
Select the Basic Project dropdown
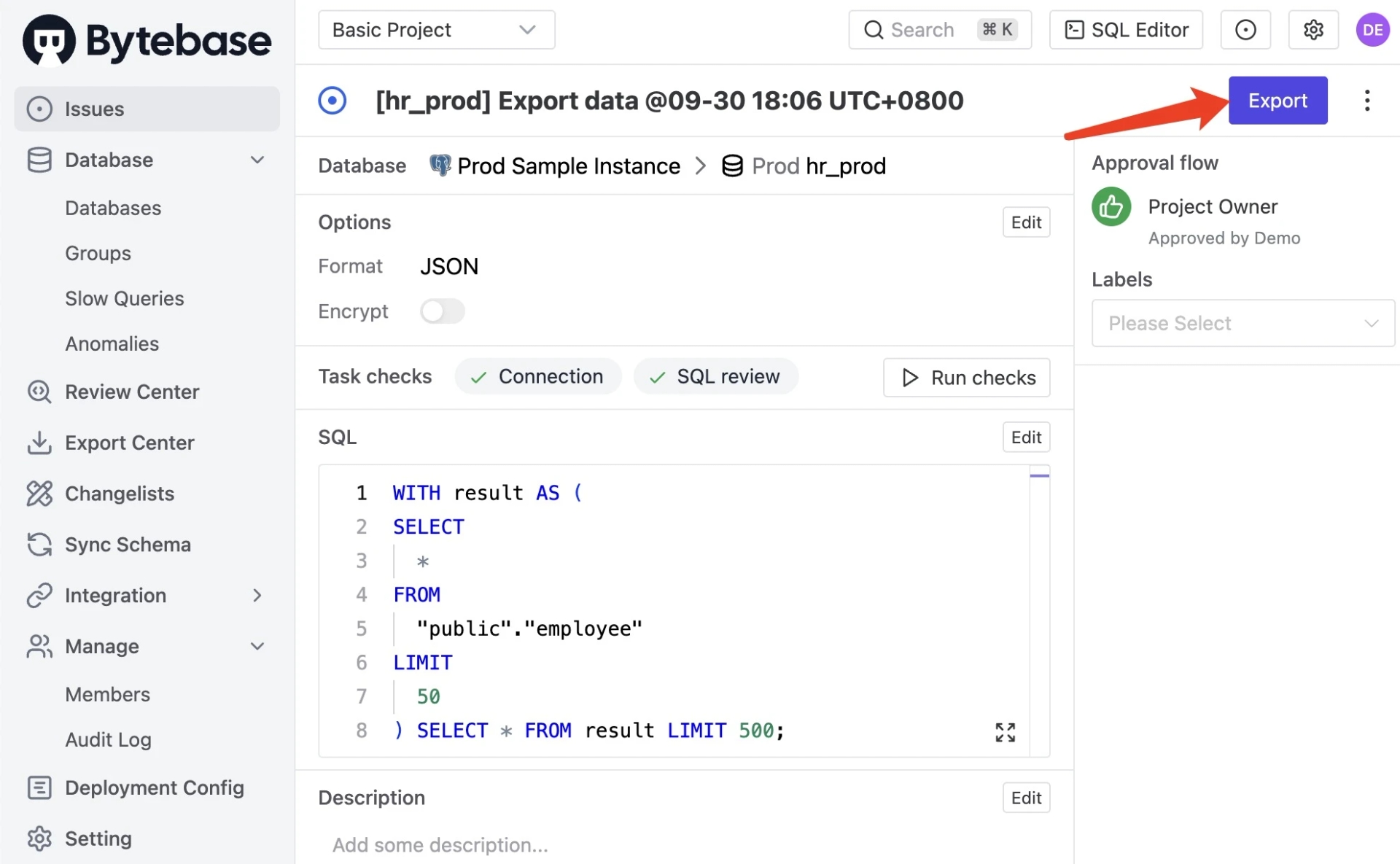click(436, 29)
